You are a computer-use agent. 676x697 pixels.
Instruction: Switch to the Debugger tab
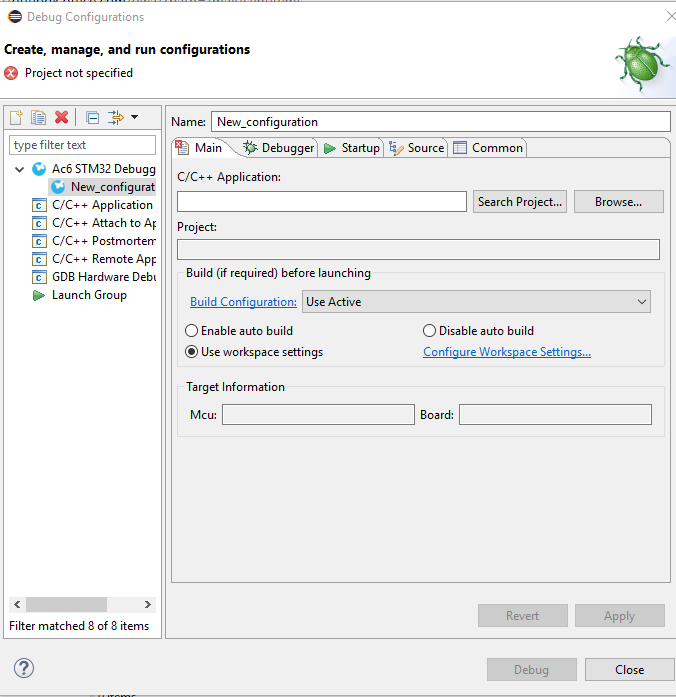(279, 148)
